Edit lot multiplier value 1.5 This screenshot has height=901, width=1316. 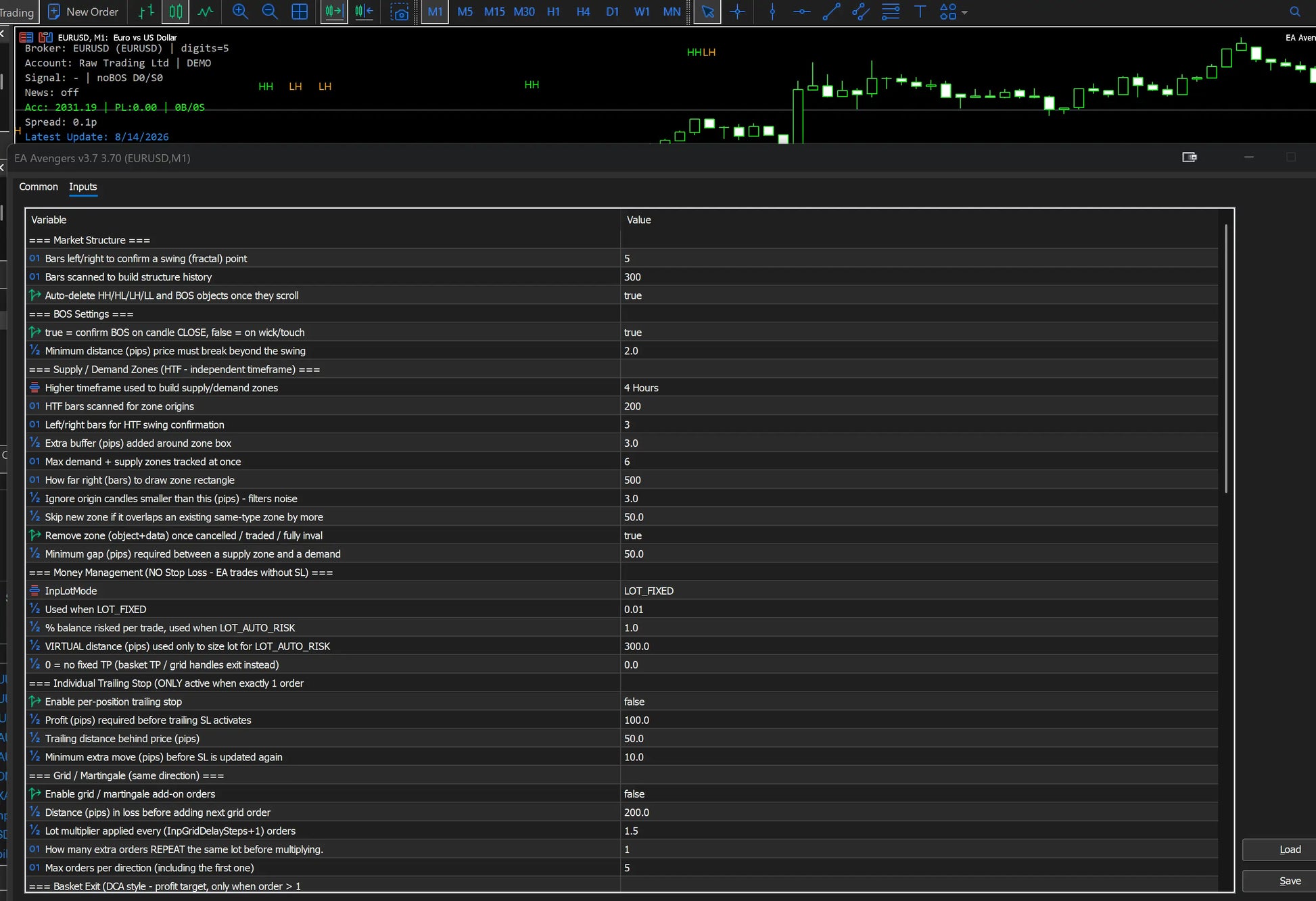(919, 831)
